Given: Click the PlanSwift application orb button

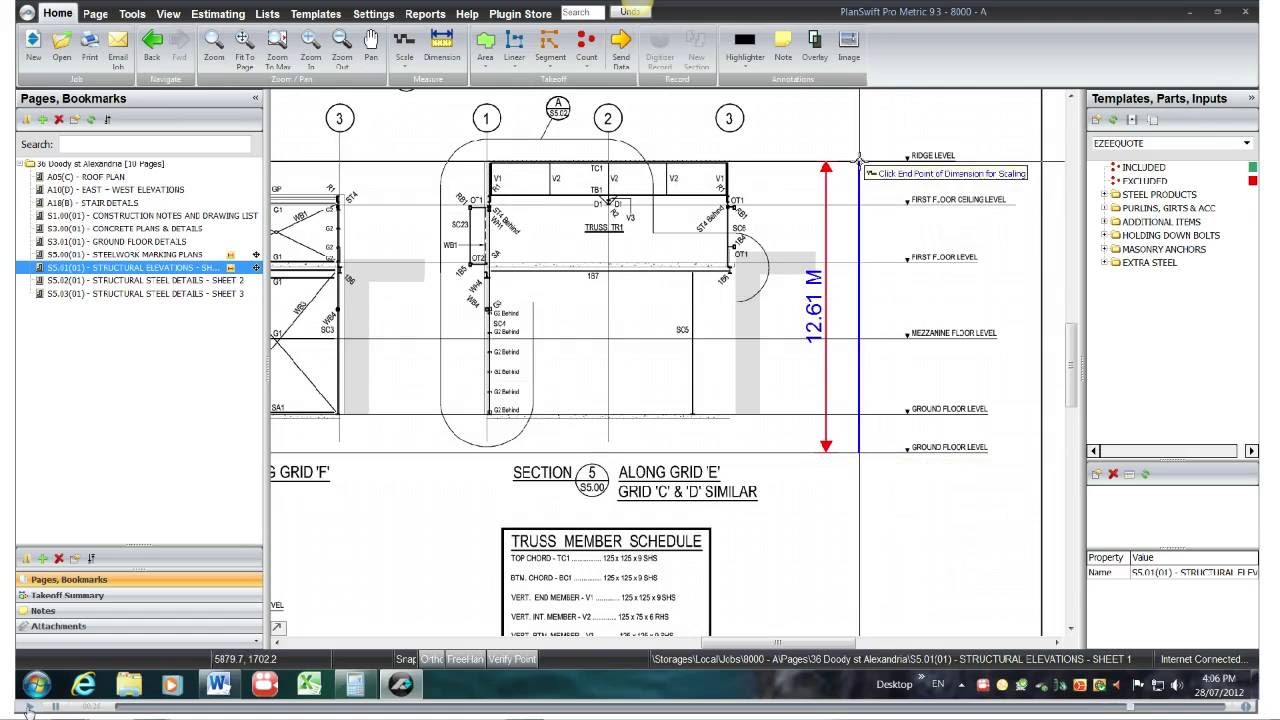Looking at the screenshot, I should (x=27, y=12).
